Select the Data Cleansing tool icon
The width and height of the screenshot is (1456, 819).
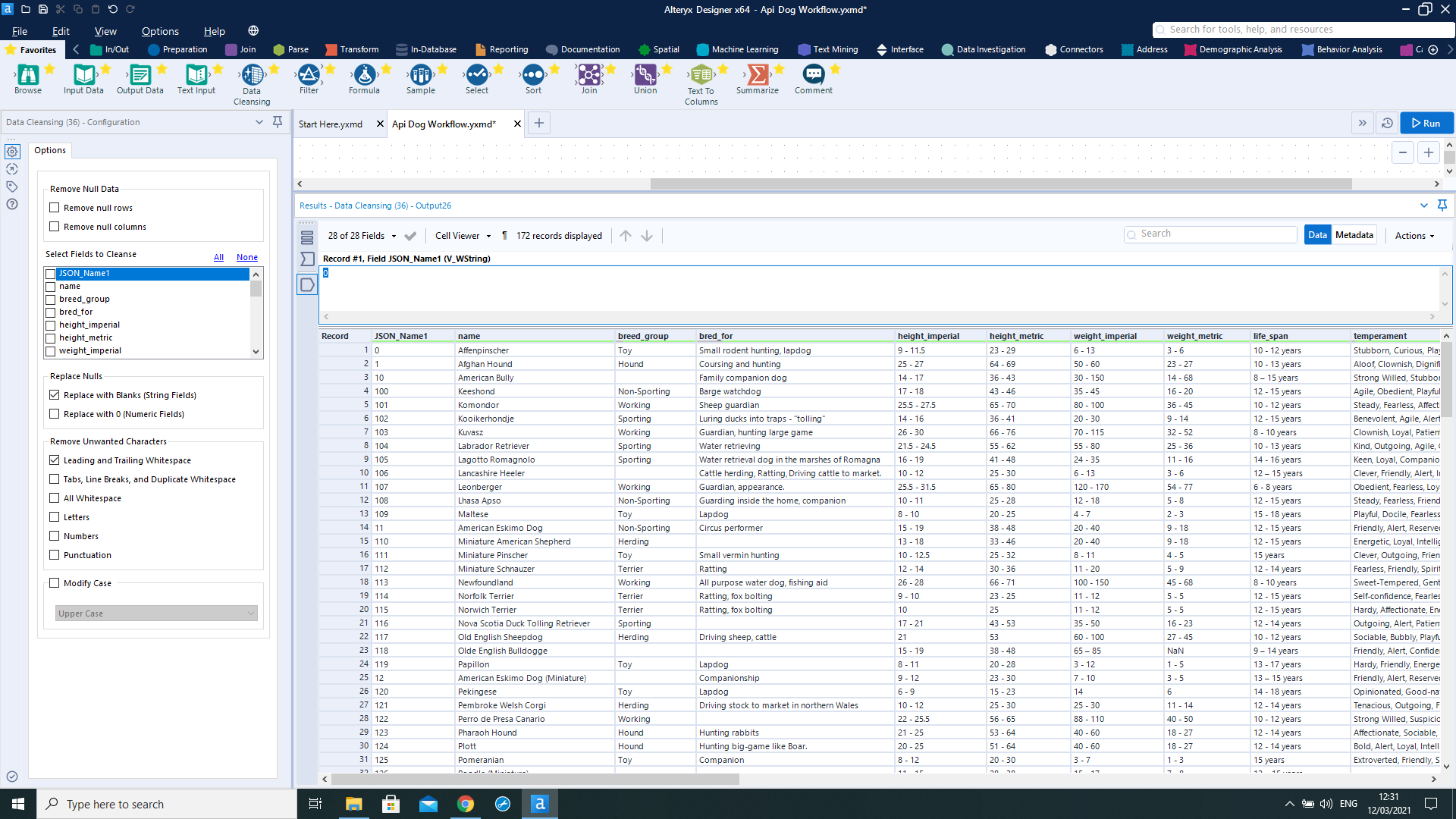tap(252, 74)
